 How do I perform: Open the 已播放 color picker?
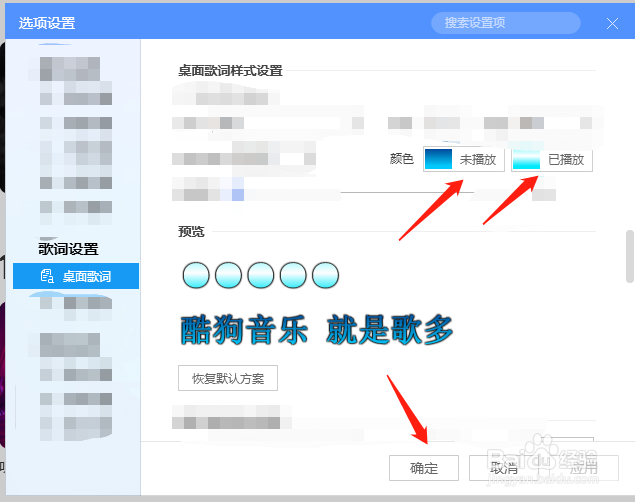click(552, 160)
